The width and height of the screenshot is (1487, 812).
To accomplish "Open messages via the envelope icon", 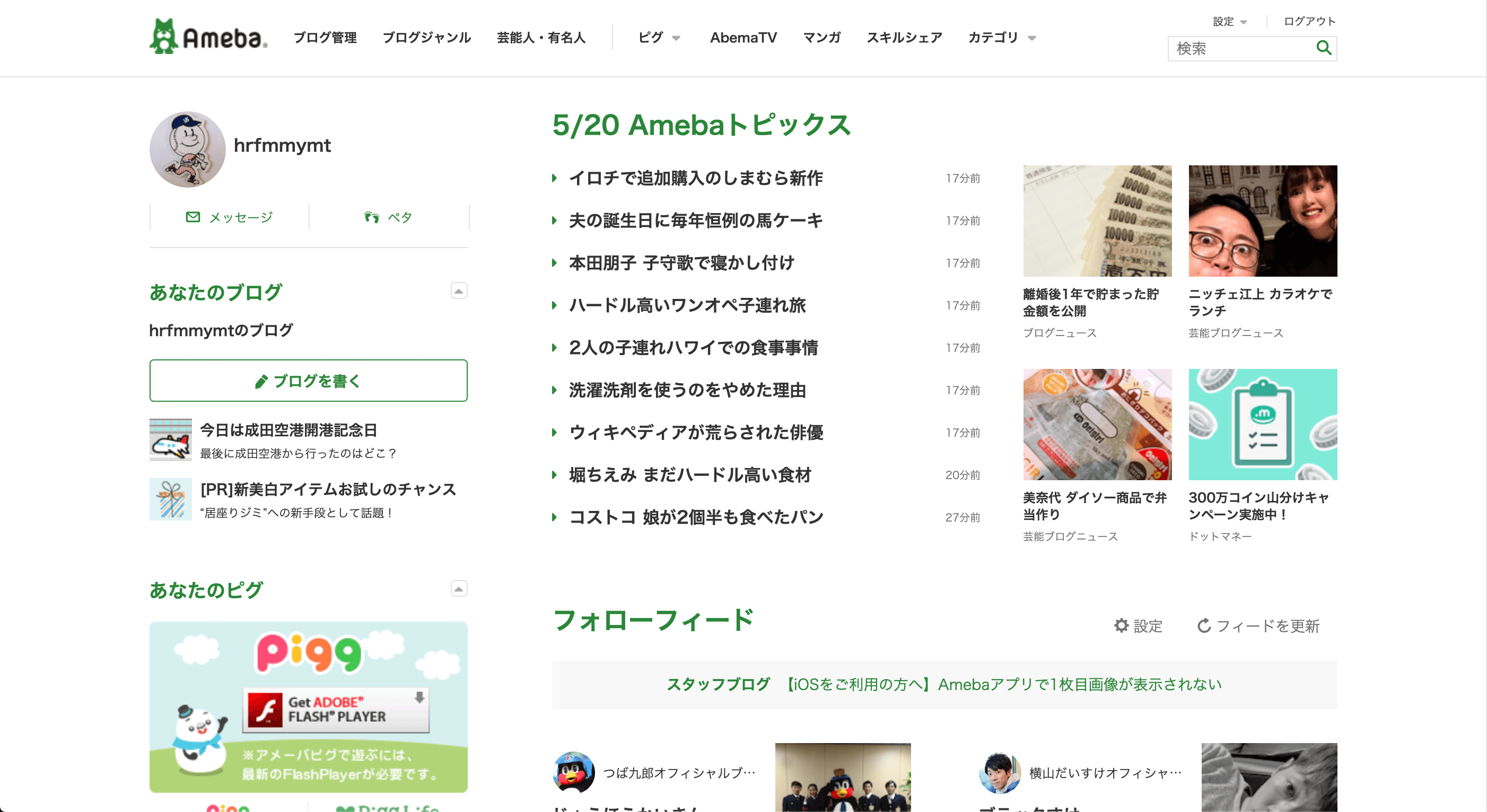I will pyautogui.click(x=192, y=217).
